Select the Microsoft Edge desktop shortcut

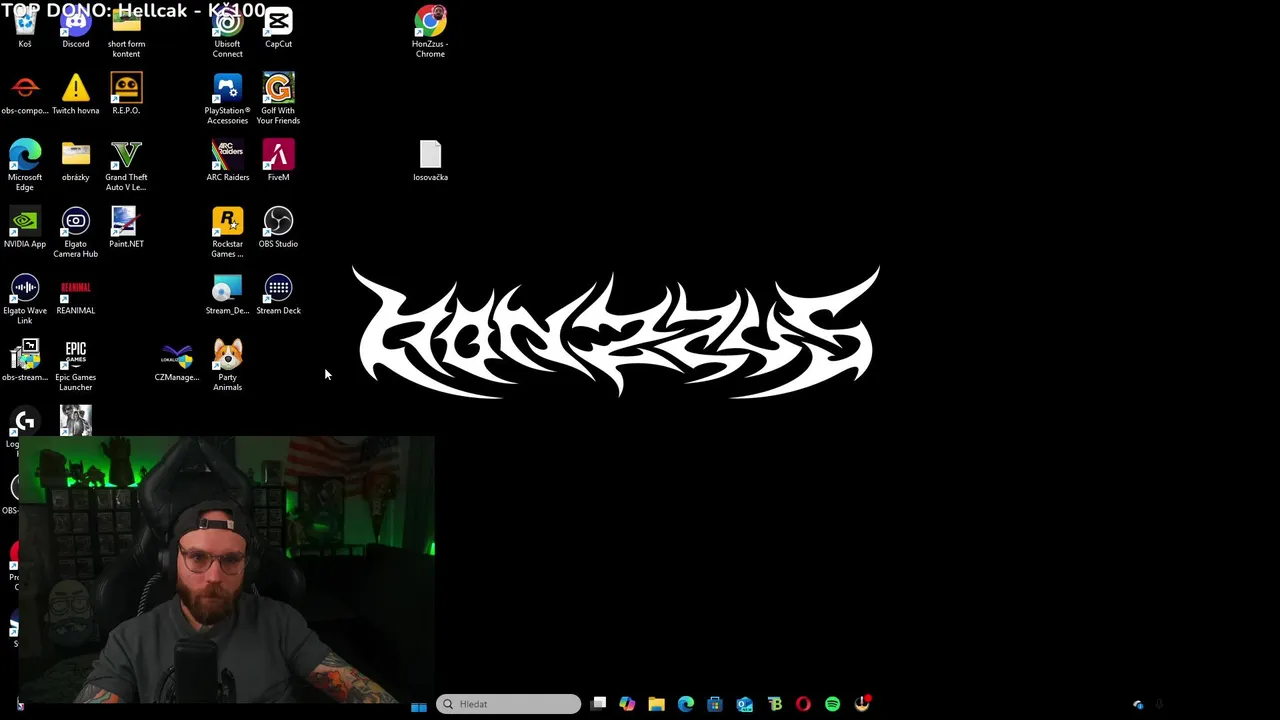coord(25,166)
